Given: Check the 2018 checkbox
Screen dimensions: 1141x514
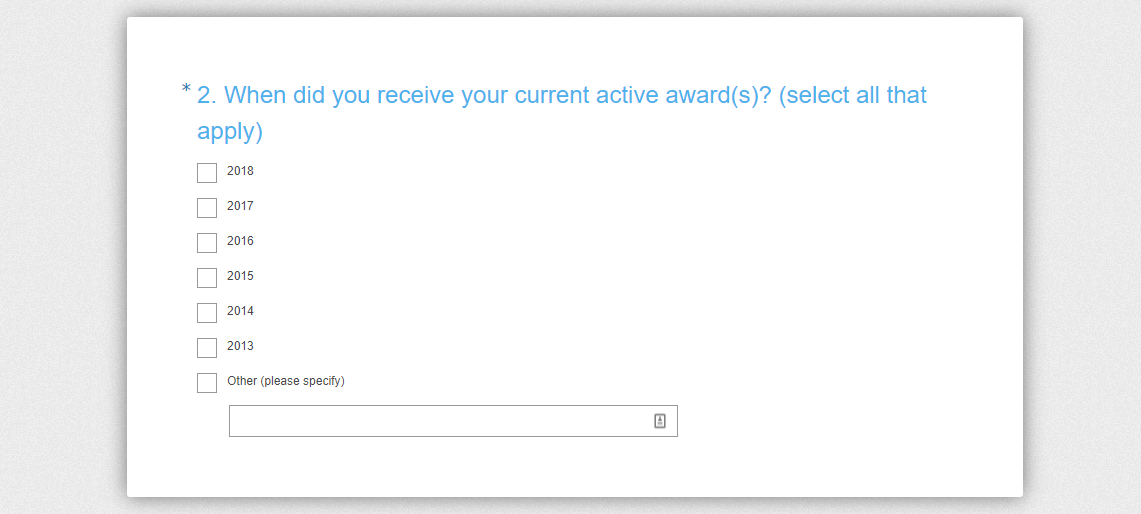Looking at the screenshot, I should (x=207, y=173).
